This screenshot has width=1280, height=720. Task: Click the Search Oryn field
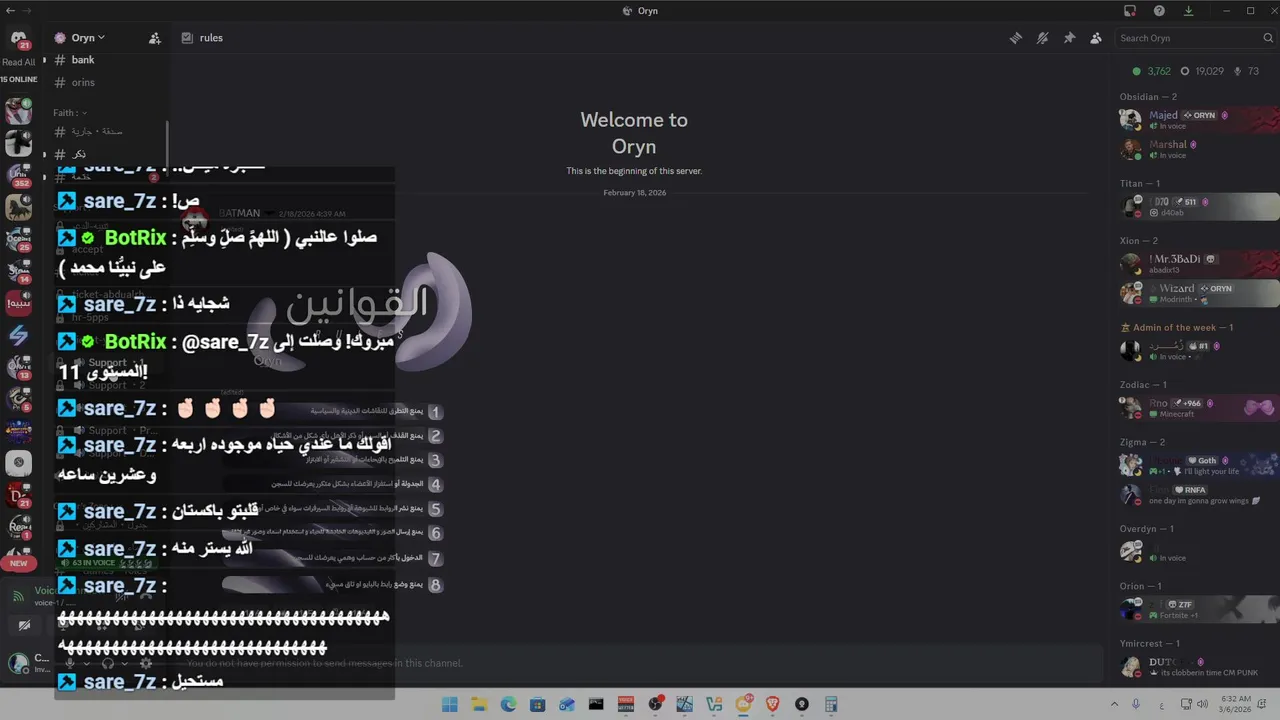click(1195, 38)
